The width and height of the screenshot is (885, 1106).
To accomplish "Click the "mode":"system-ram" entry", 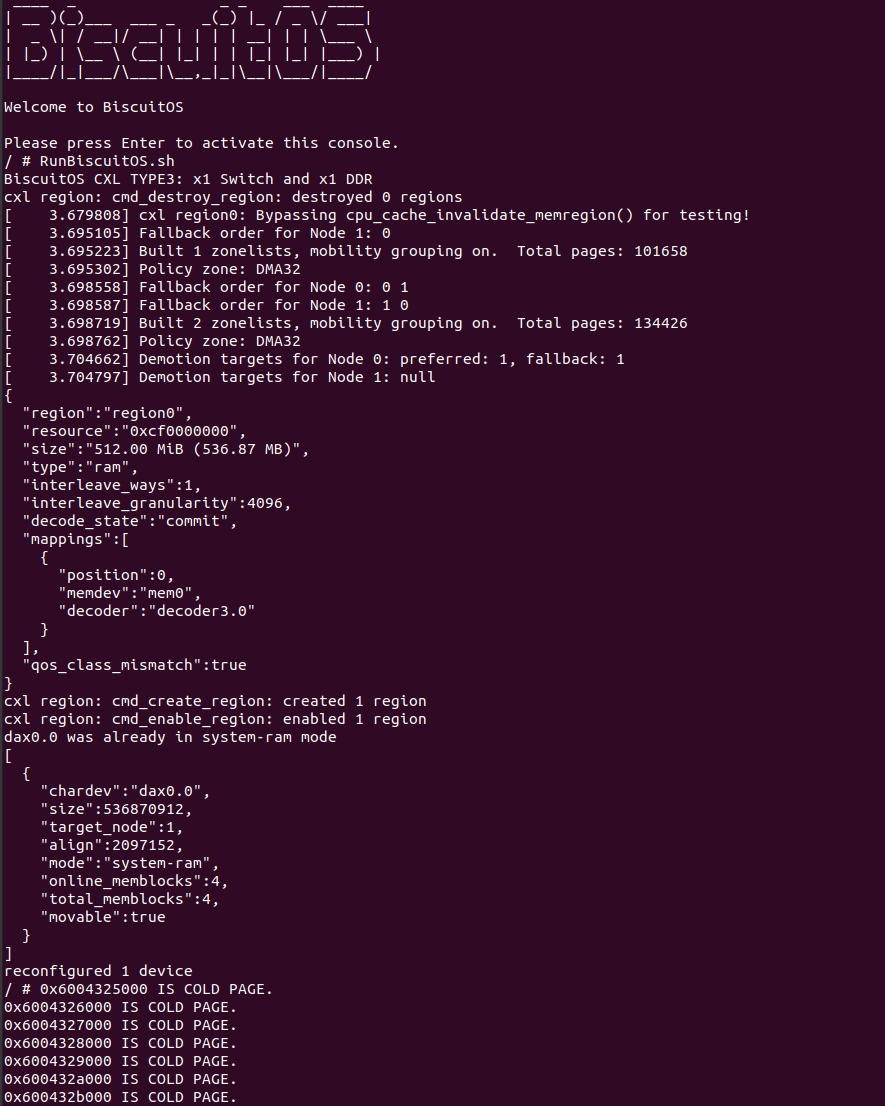I will coord(130,863).
